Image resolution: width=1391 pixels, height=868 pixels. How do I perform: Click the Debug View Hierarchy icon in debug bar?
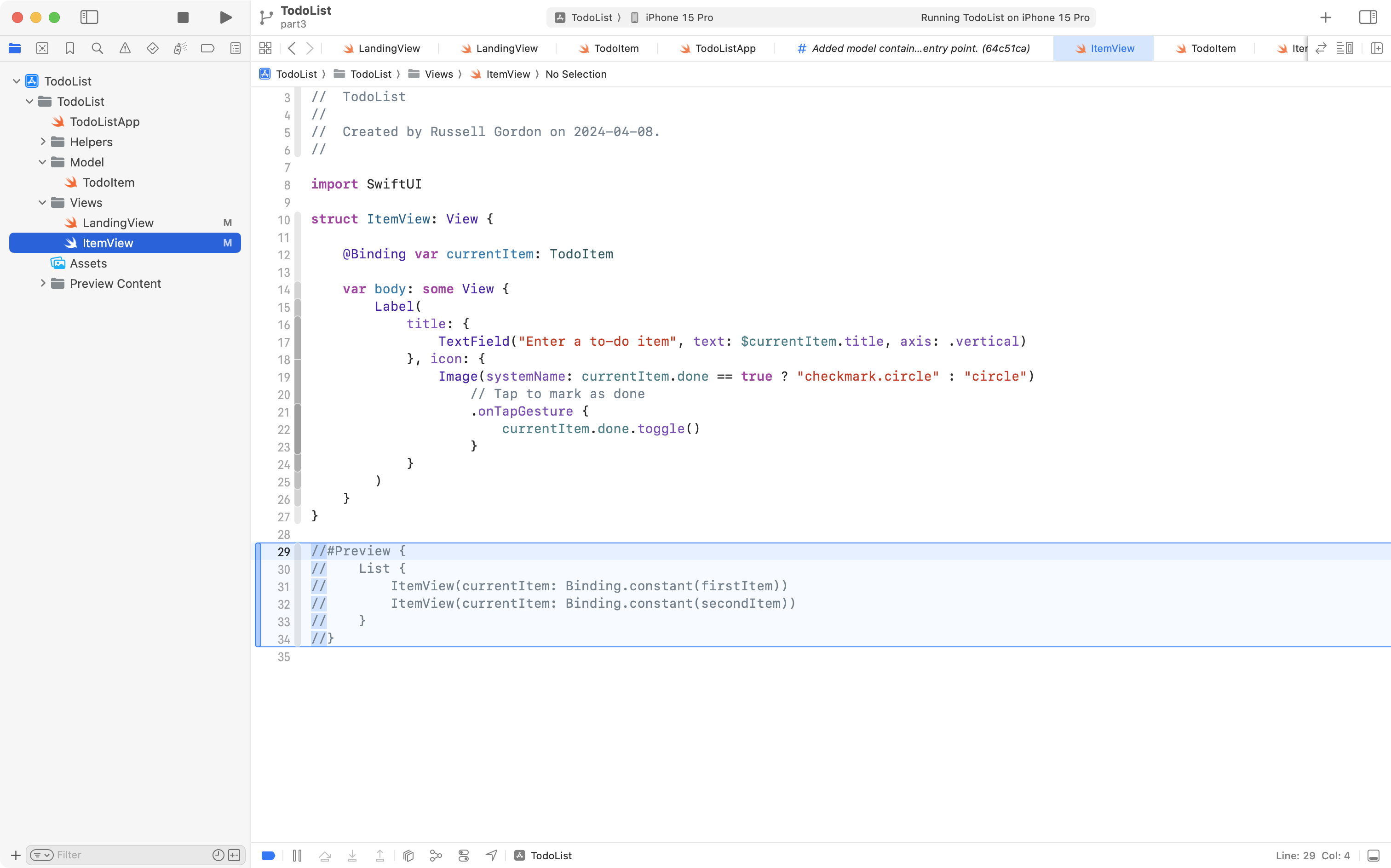408,855
